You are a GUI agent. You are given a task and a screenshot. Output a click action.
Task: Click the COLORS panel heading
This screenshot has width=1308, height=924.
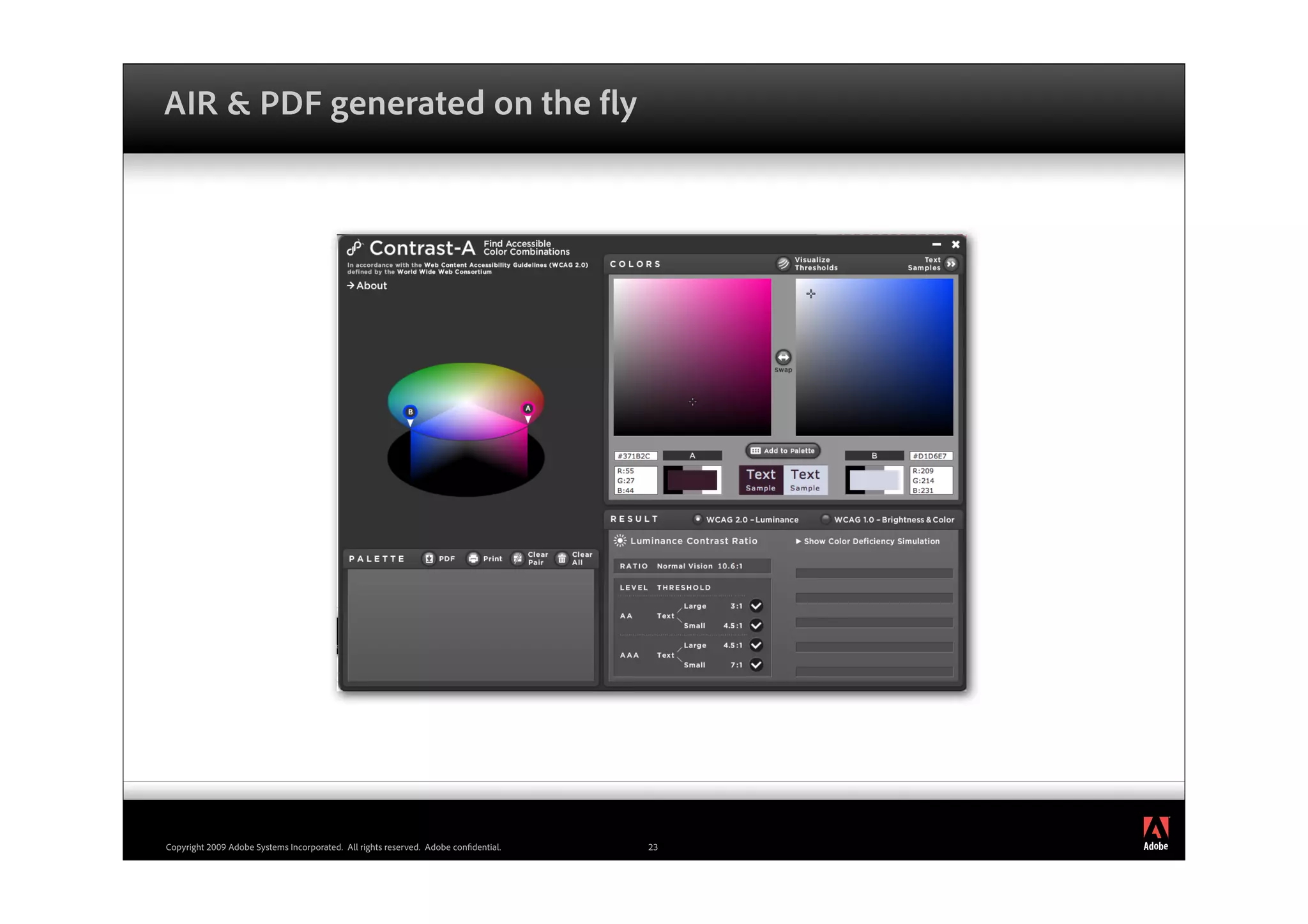[x=635, y=264]
